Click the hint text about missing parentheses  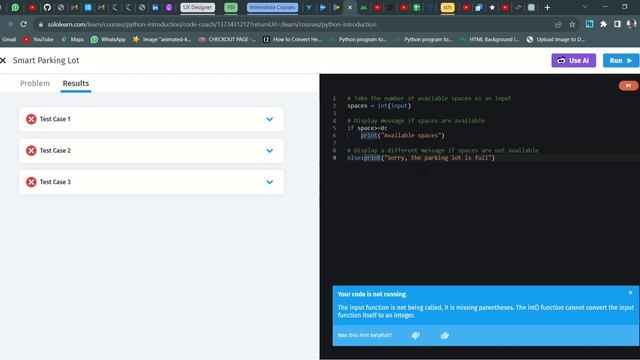485,311
